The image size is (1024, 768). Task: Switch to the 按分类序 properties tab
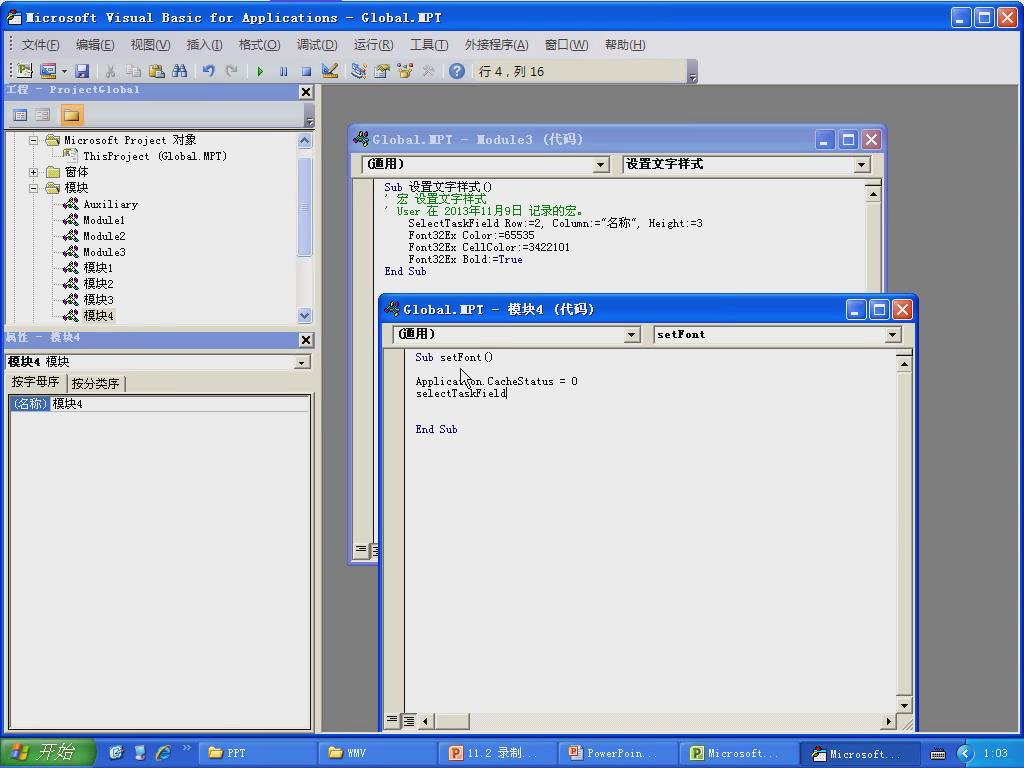(95, 383)
